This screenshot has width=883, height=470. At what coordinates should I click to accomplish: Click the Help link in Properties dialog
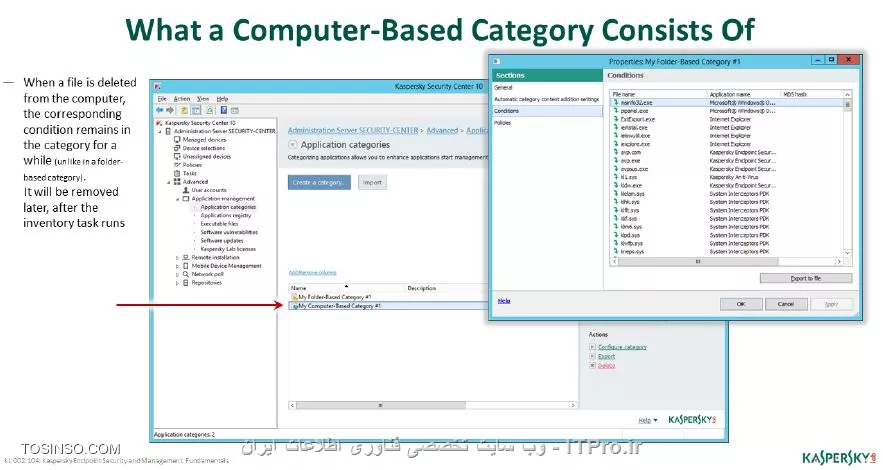click(504, 301)
